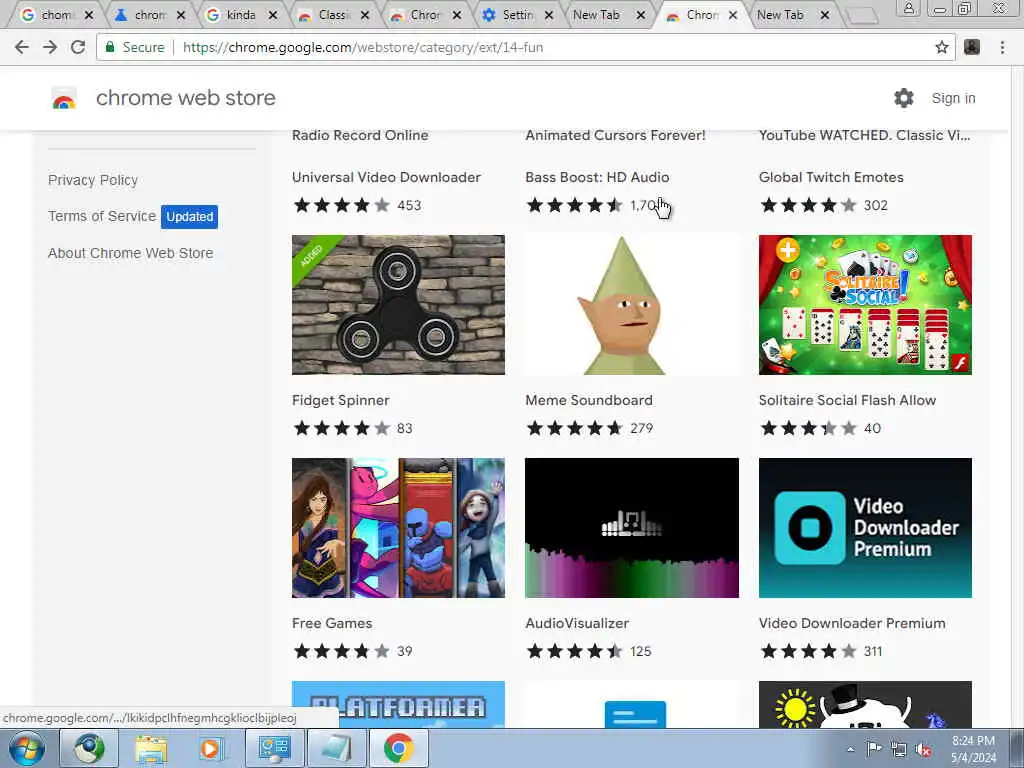Click Sign in
Screen dimensions: 1024x768
coord(953,98)
